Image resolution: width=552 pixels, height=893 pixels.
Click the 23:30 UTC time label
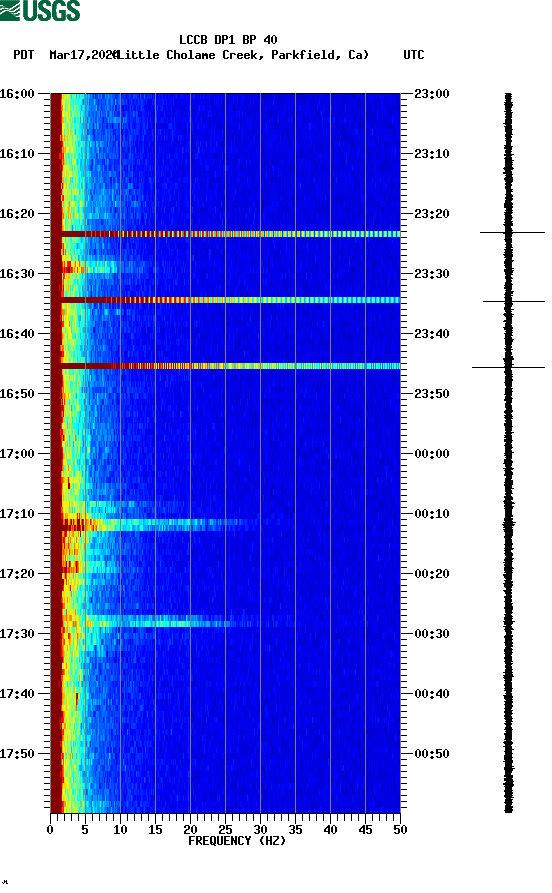pos(432,273)
